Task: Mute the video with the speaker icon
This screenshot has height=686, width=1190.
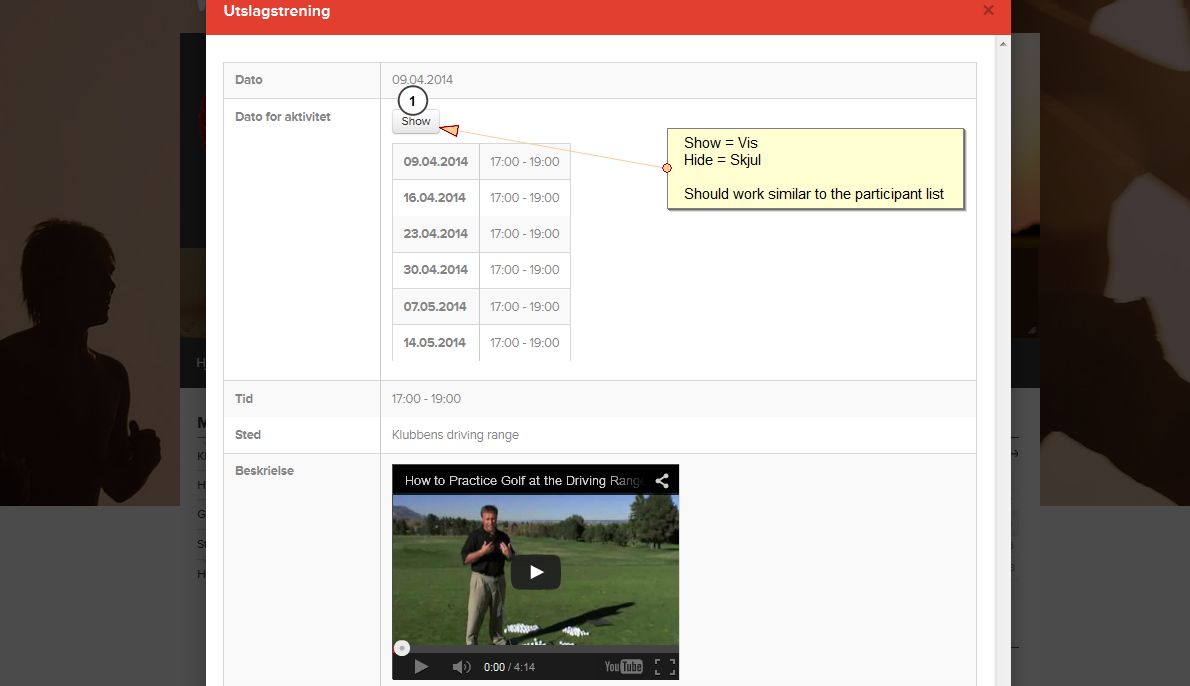Action: click(461, 667)
